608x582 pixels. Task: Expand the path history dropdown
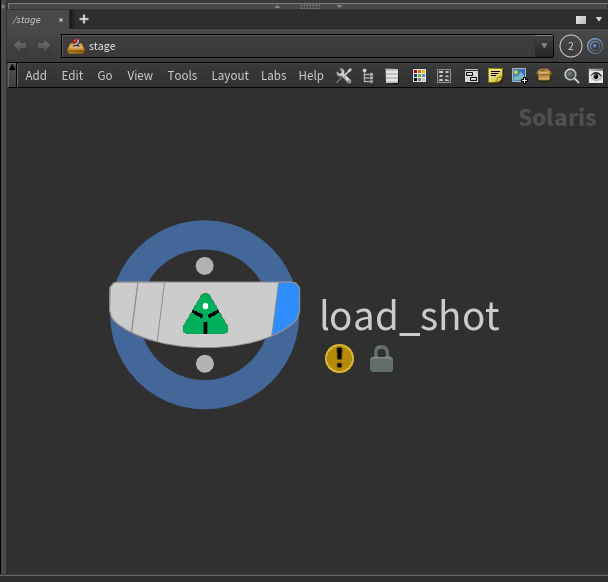pyautogui.click(x=544, y=46)
